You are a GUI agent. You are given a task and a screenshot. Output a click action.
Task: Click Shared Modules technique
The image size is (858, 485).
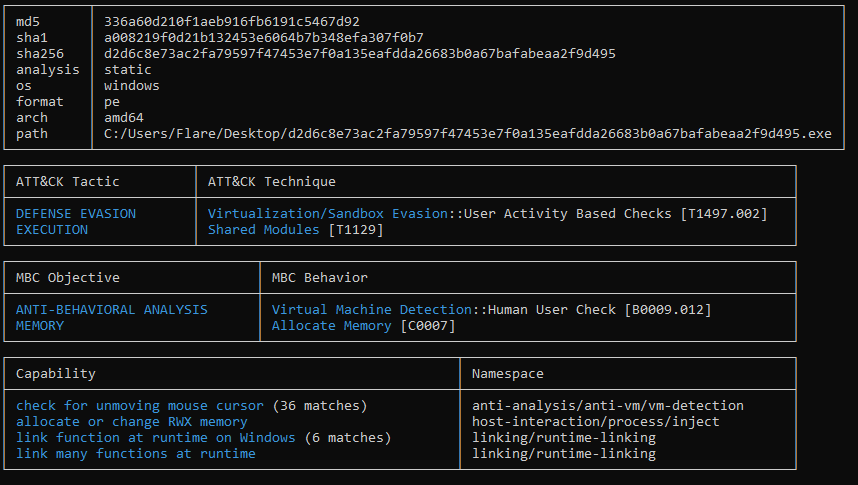point(263,229)
